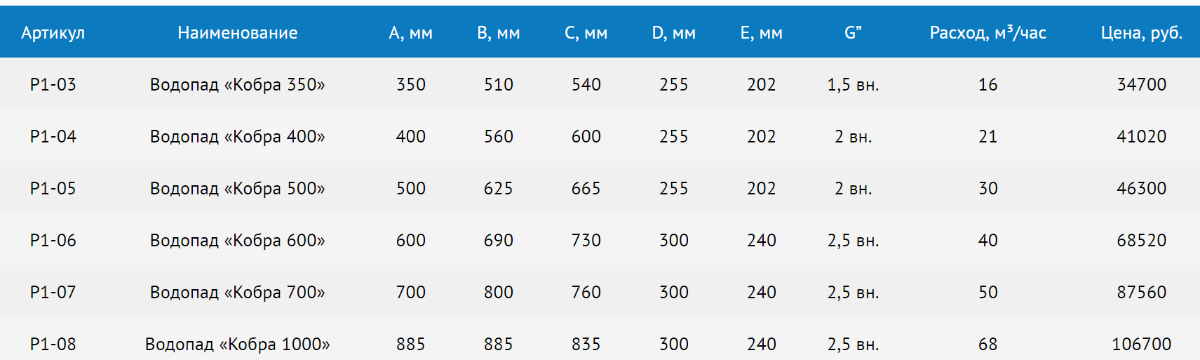Click article code P1-03
The image size is (1200, 360).
[53, 85]
